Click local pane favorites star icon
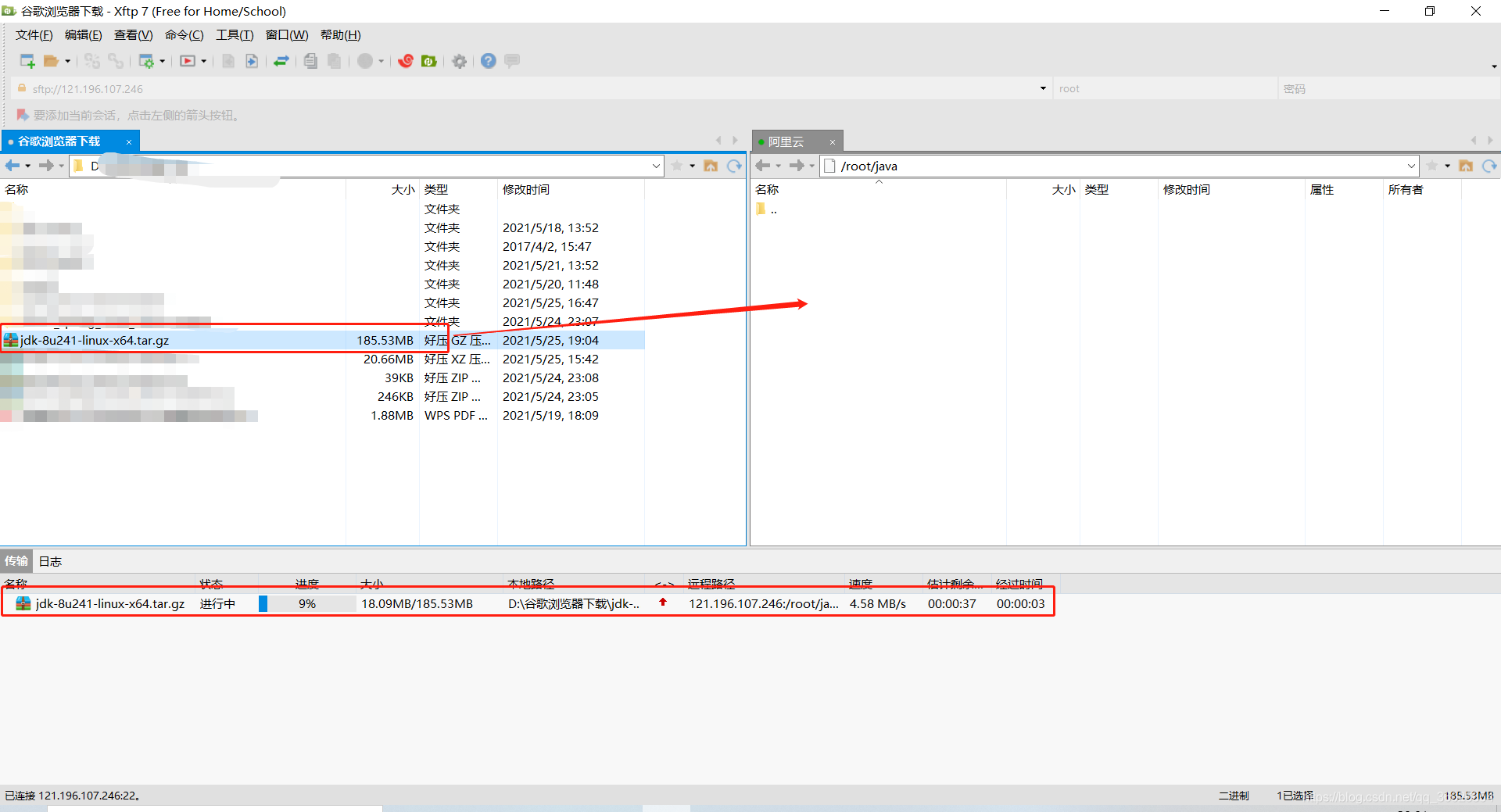 (677, 166)
